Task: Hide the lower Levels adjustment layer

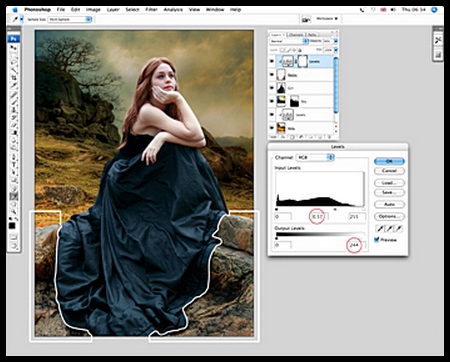Action: click(x=271, y=115)
